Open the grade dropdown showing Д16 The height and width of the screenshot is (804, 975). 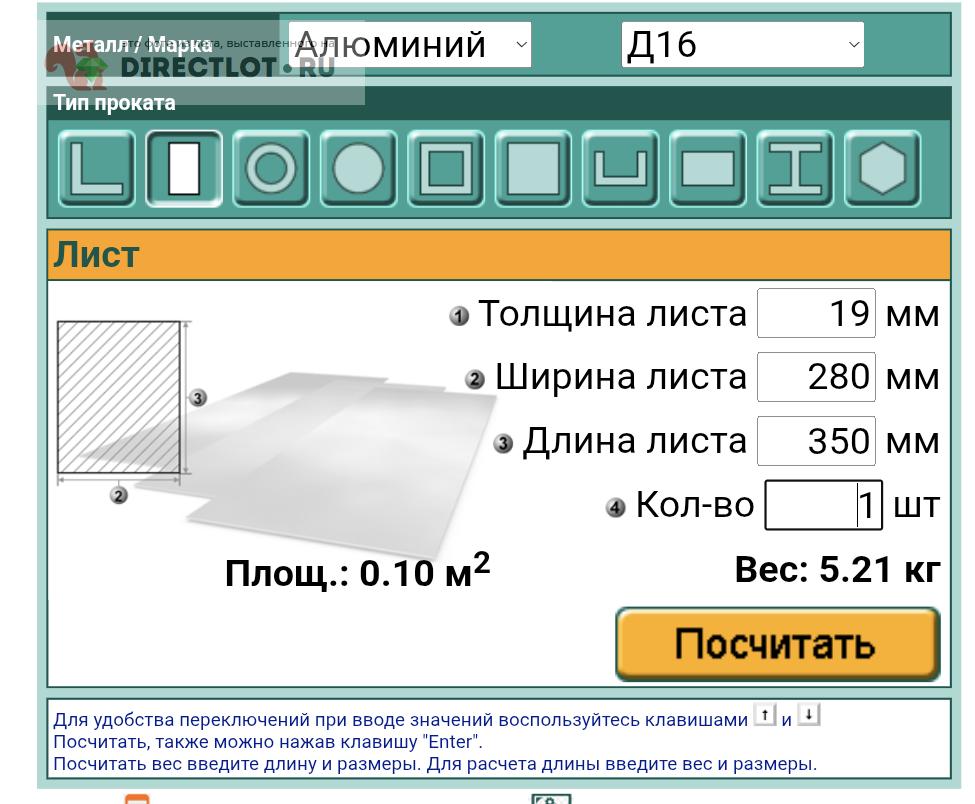coord(742,44)
